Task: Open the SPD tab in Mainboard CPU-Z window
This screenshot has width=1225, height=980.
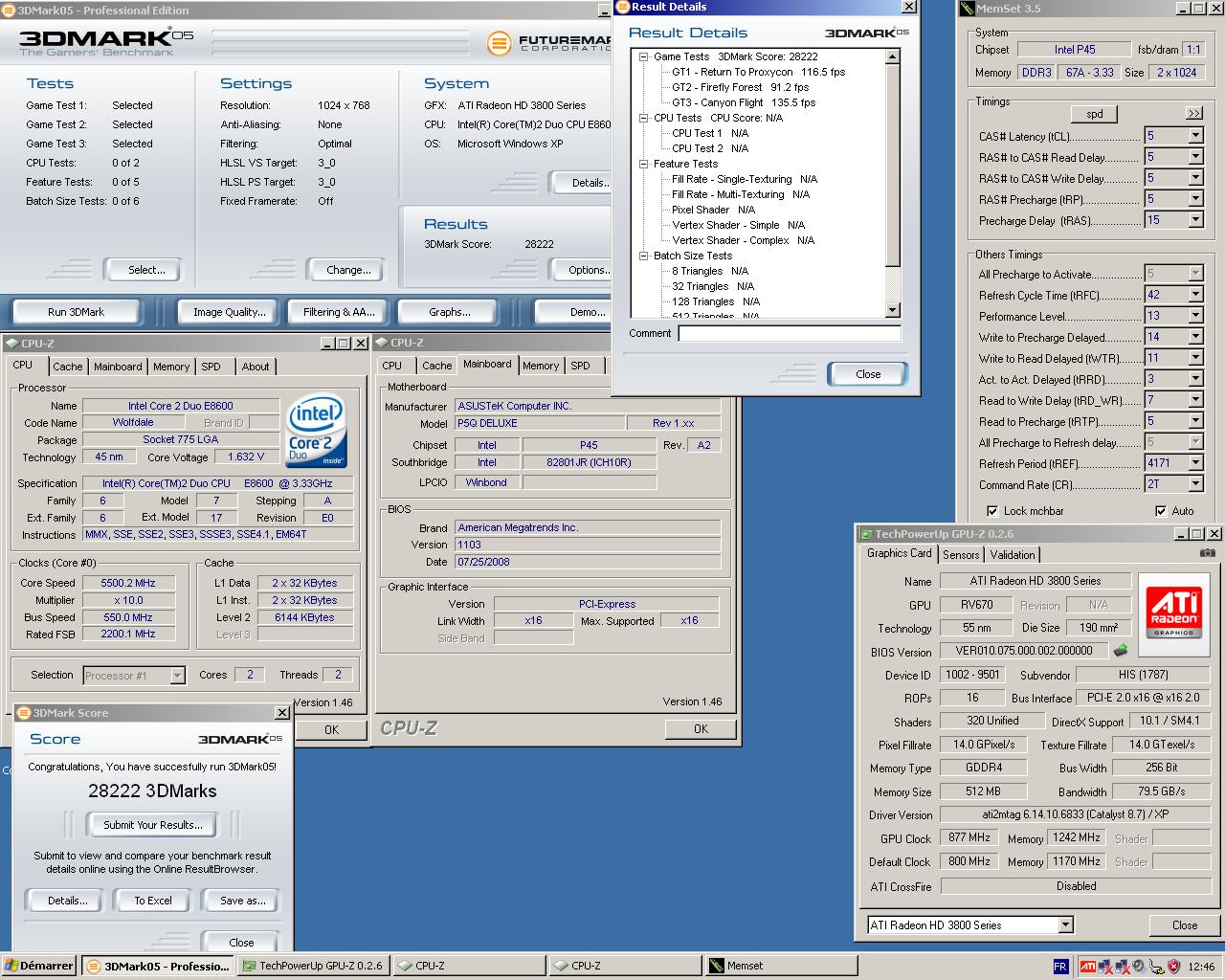Action: [580, 366]
